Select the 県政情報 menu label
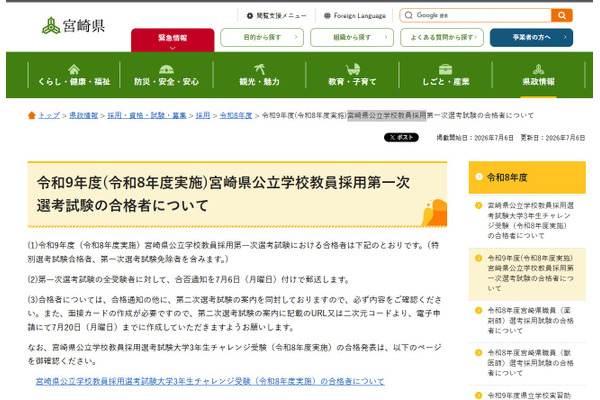Image resolution: width=600 pixels, height=400 pixels. 538,82
